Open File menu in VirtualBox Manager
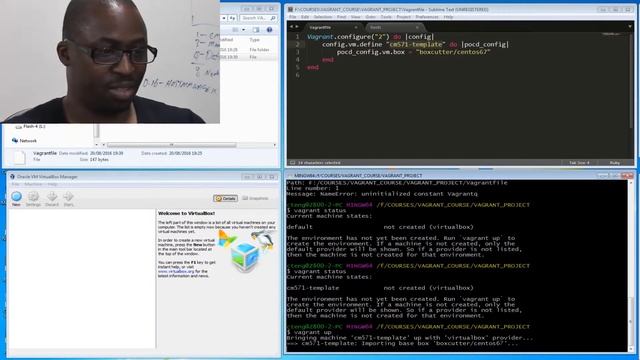This screenshot has height=360, width=640. [x=15, y=184]
